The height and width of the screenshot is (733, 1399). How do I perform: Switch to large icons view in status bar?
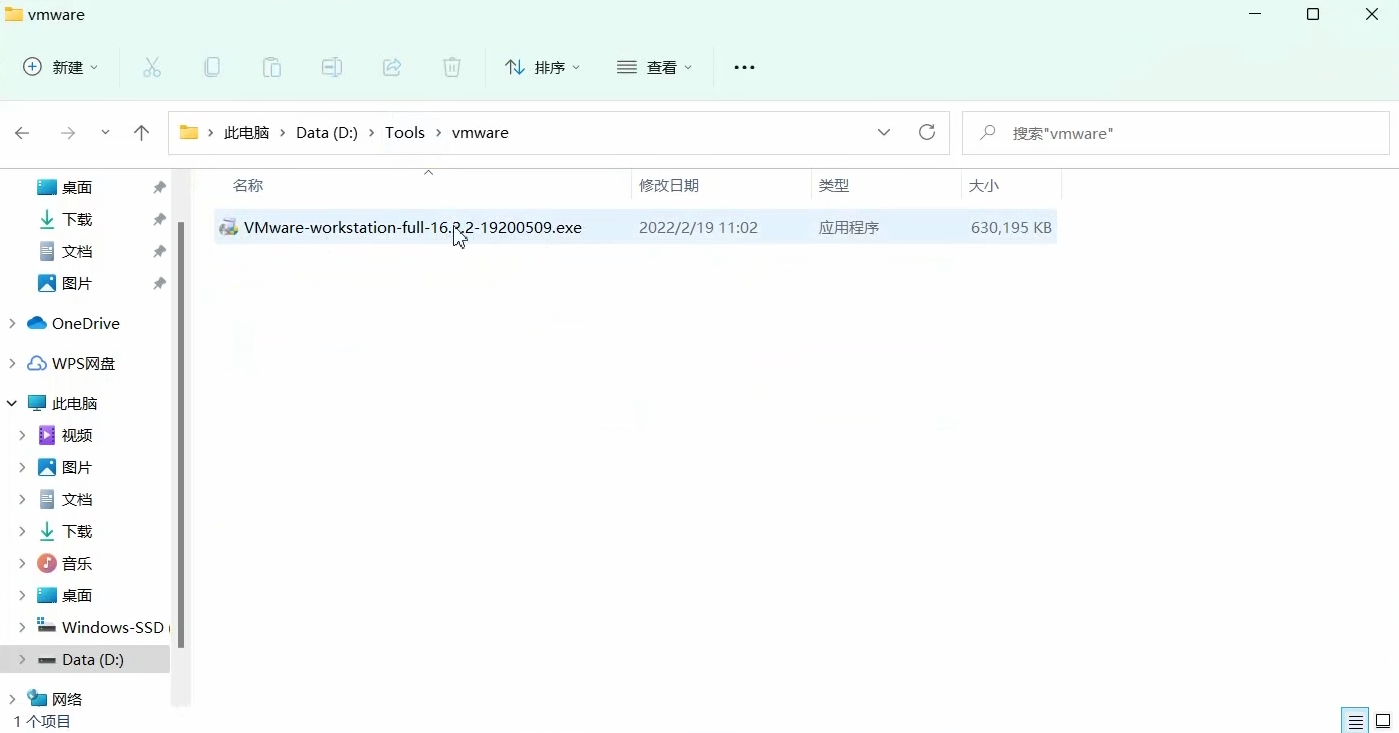pos(1383,721)
